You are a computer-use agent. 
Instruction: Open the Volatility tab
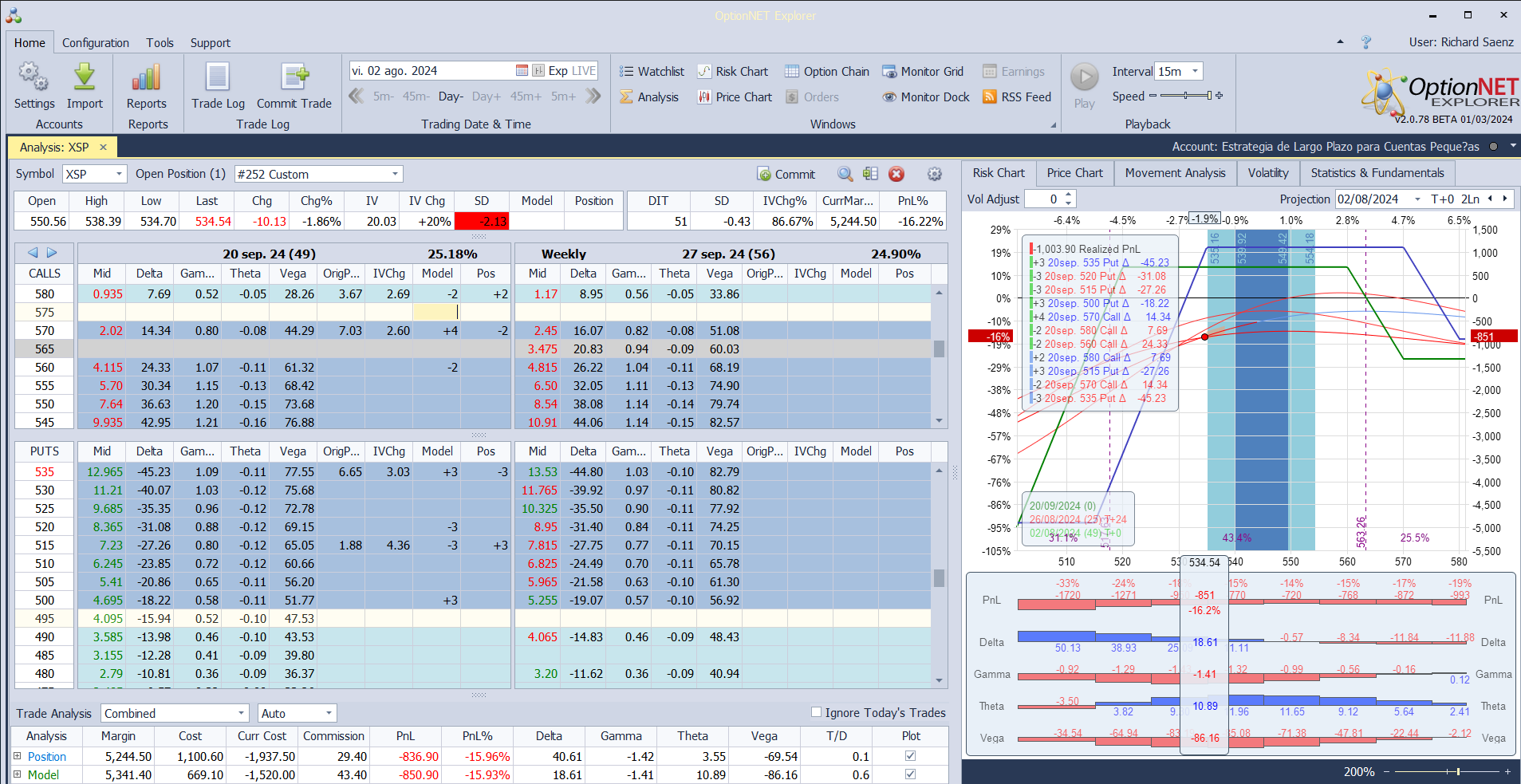(x=1268, y=173)
